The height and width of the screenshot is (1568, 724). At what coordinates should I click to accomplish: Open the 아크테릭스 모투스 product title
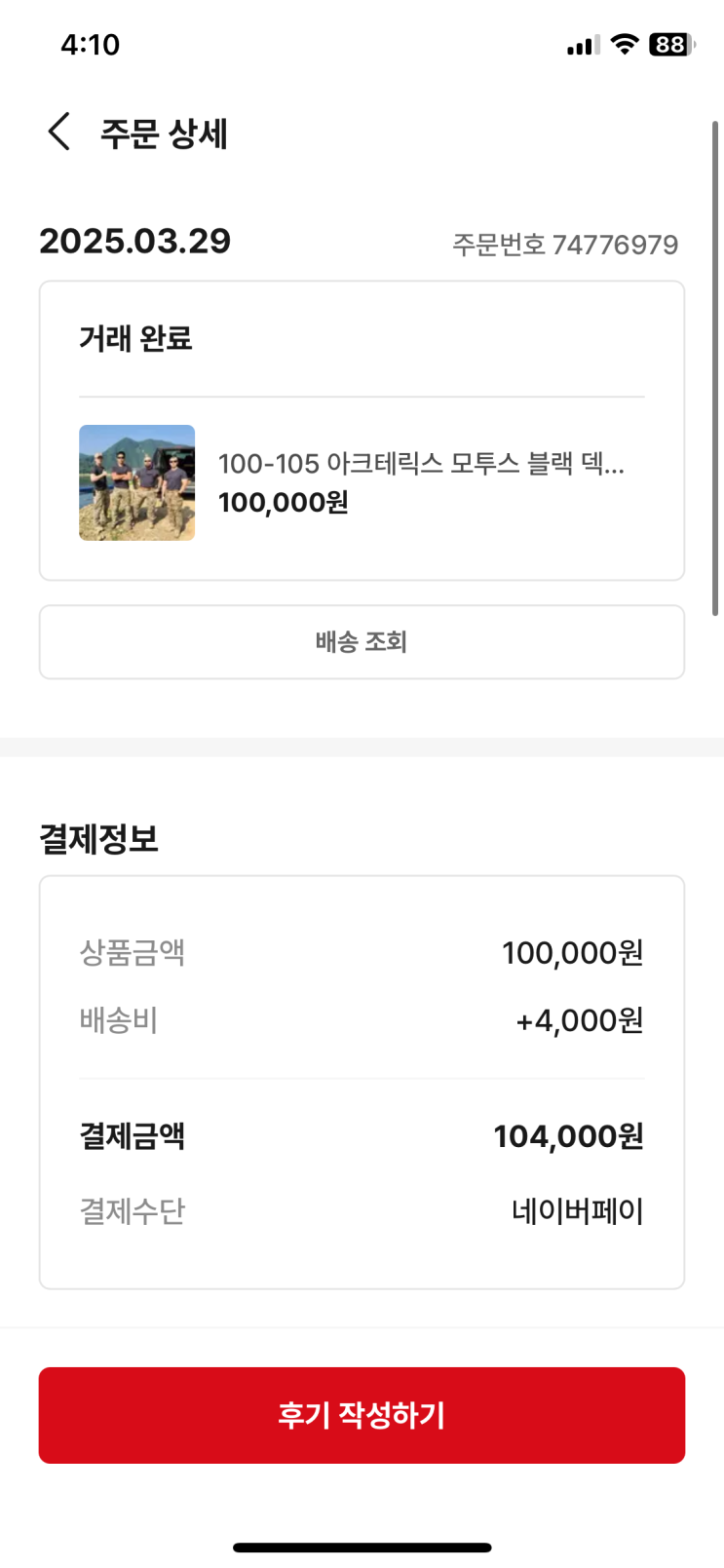point(421,463)
